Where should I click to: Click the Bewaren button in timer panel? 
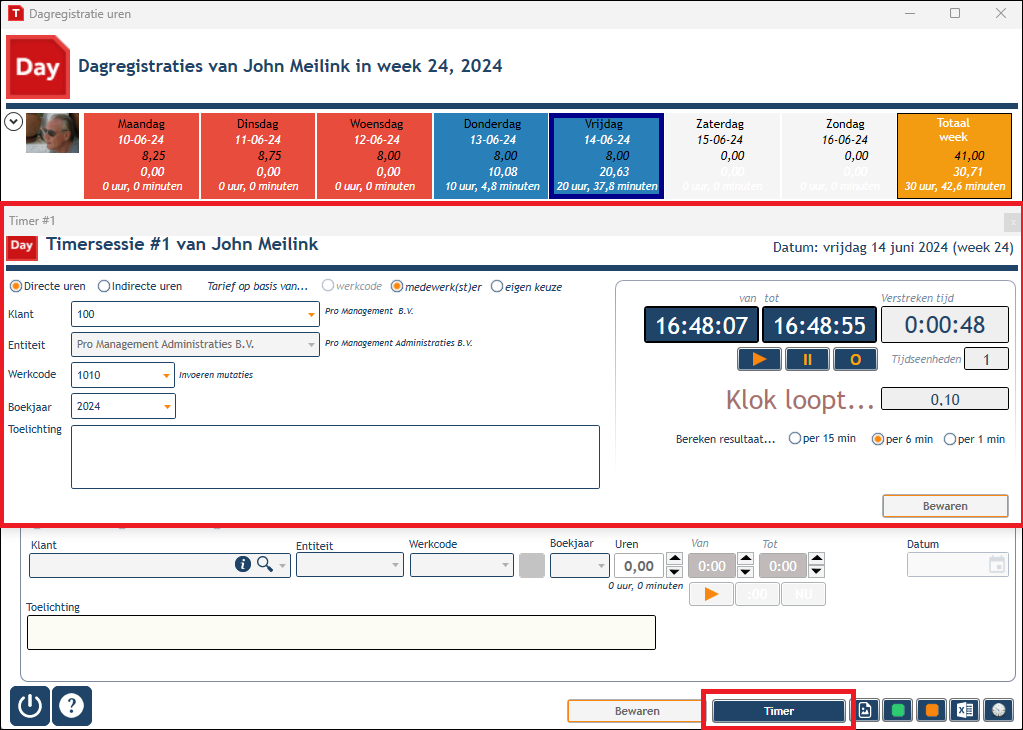coord(945,506)
